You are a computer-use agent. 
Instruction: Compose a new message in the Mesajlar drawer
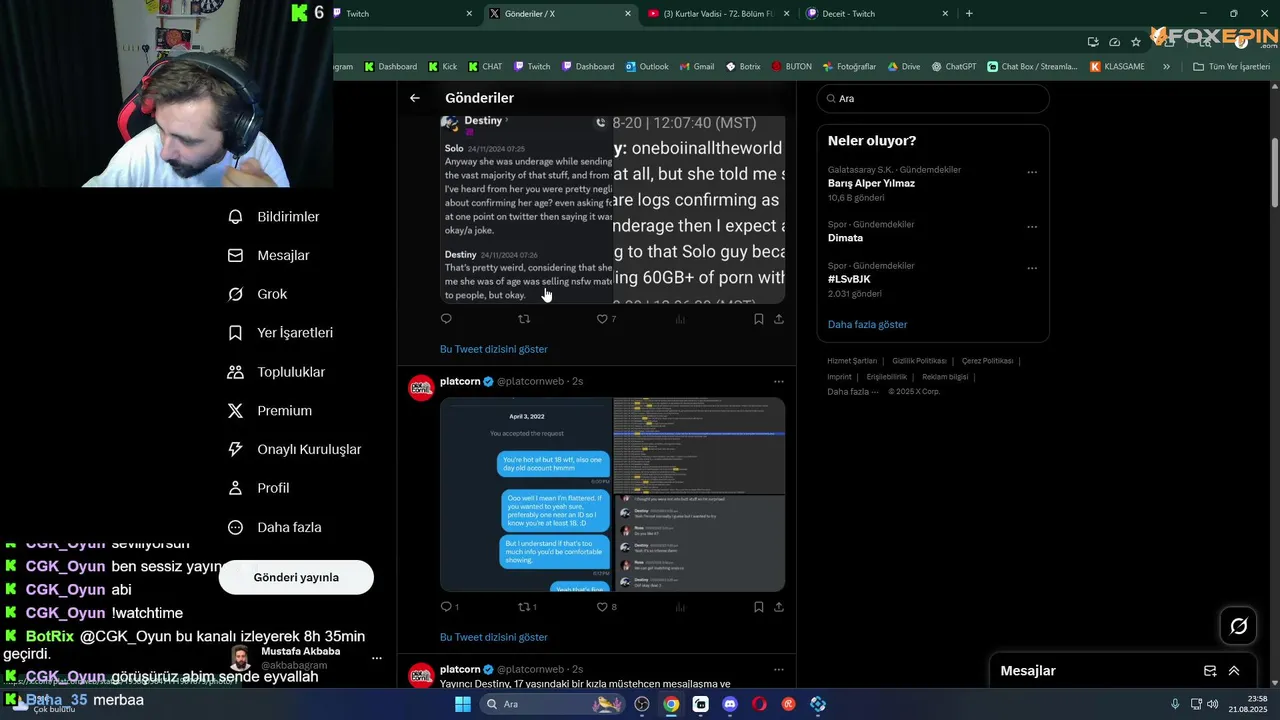(1210, 671)
